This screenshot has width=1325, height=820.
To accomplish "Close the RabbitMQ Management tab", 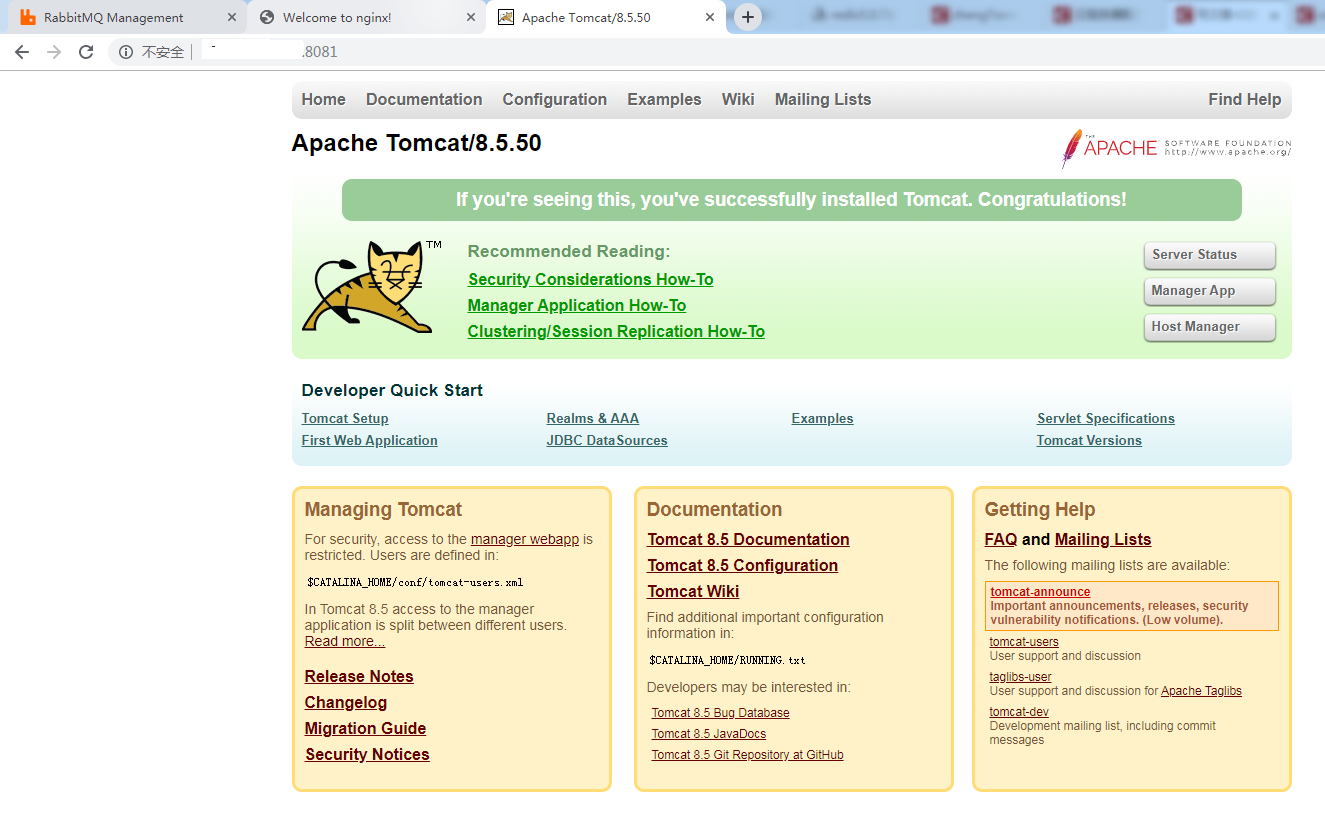I will coord(231,17).
